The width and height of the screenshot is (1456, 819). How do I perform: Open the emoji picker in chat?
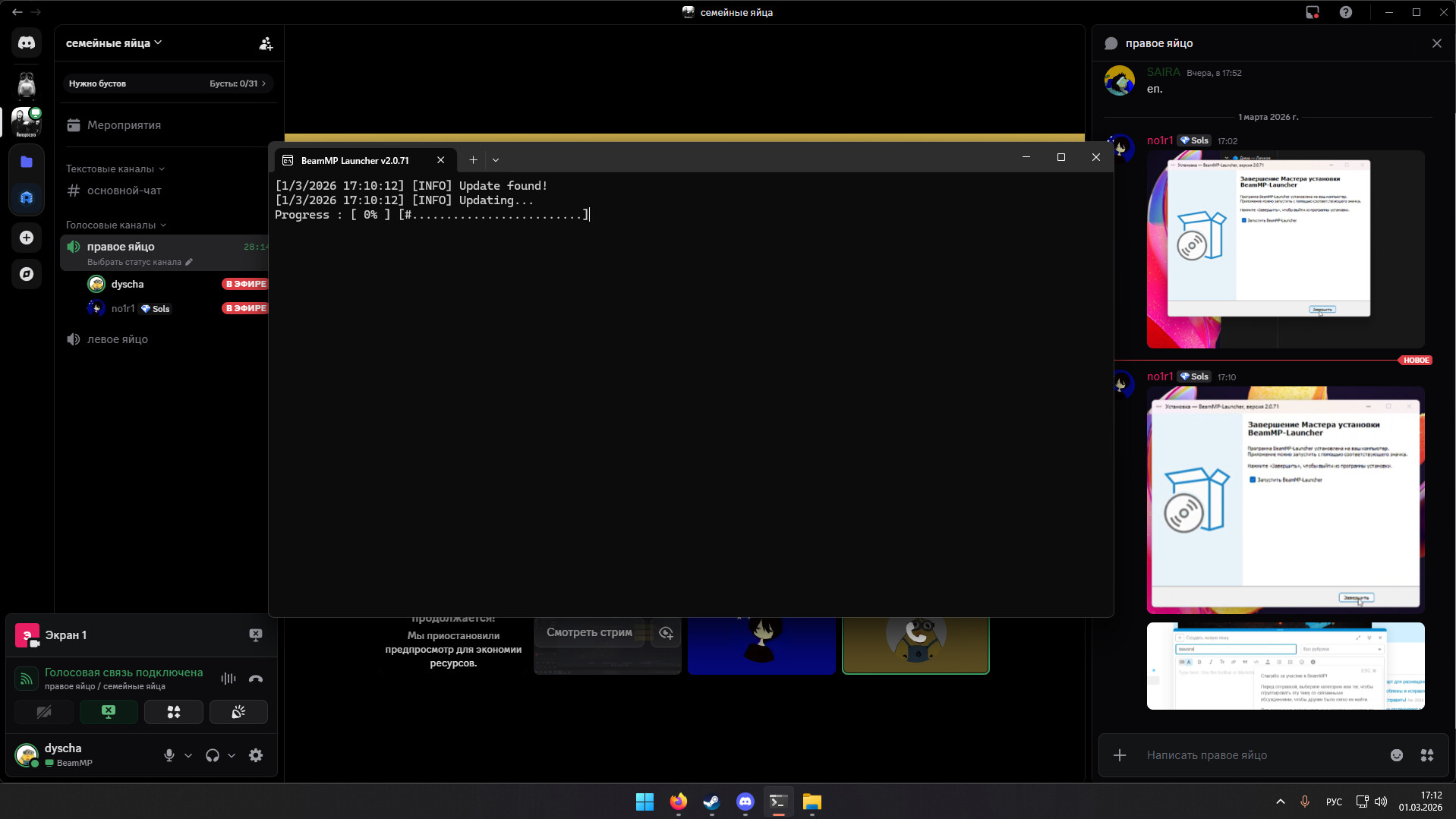[1396, 755]
